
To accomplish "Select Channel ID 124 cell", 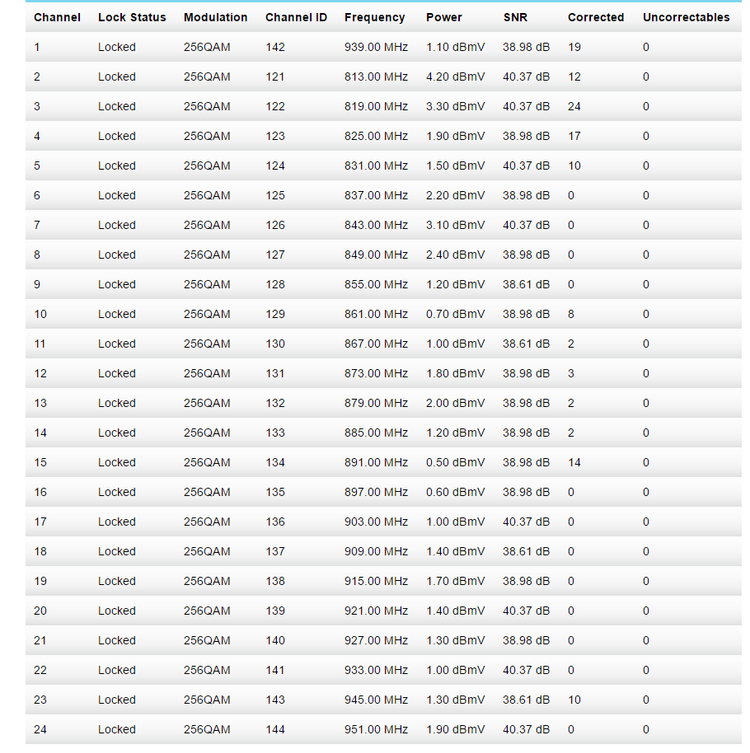I will click(275, 166).
